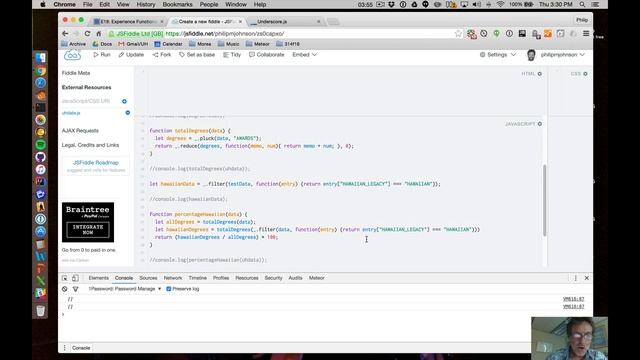
Task: Click Set as base
Action: (197, 55)
